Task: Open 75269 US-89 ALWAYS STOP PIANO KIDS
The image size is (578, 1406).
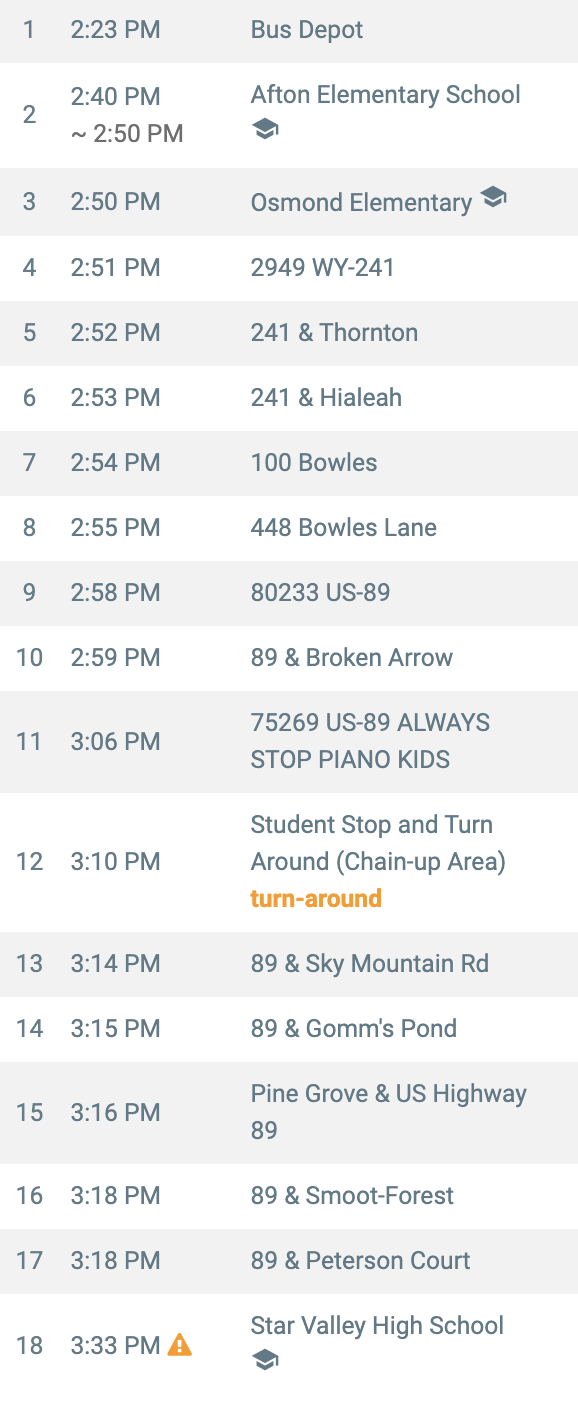Action: point(289,741)
